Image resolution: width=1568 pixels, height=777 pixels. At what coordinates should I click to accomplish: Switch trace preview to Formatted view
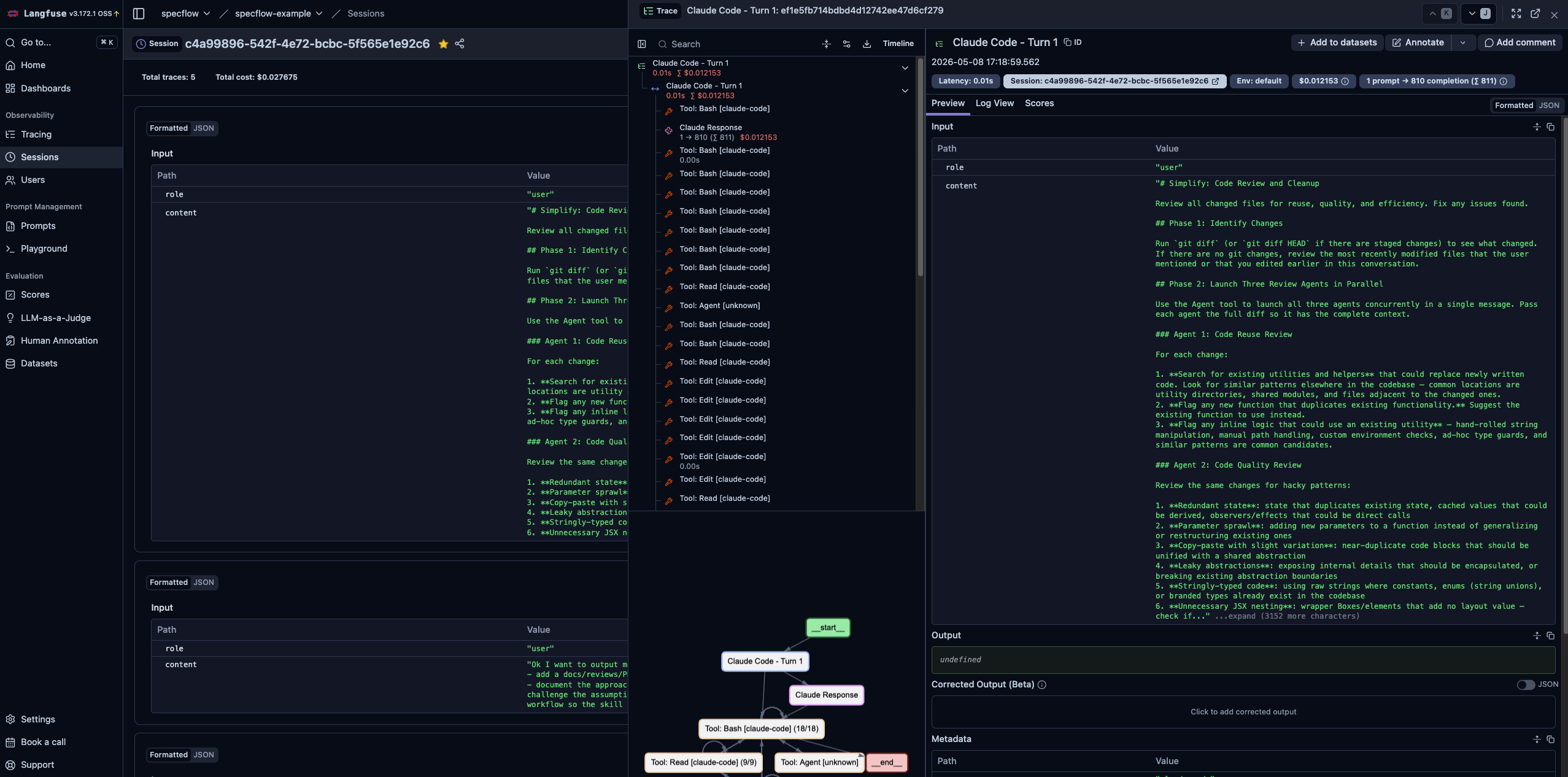pyautogui.click(x=1513, y=106)
